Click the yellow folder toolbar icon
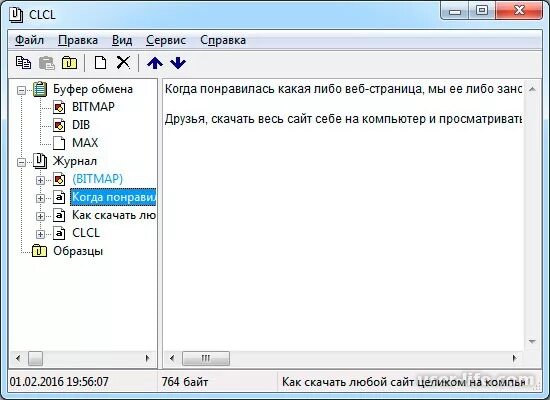Screen dimensions: 550x400 (x=69, y=63)
